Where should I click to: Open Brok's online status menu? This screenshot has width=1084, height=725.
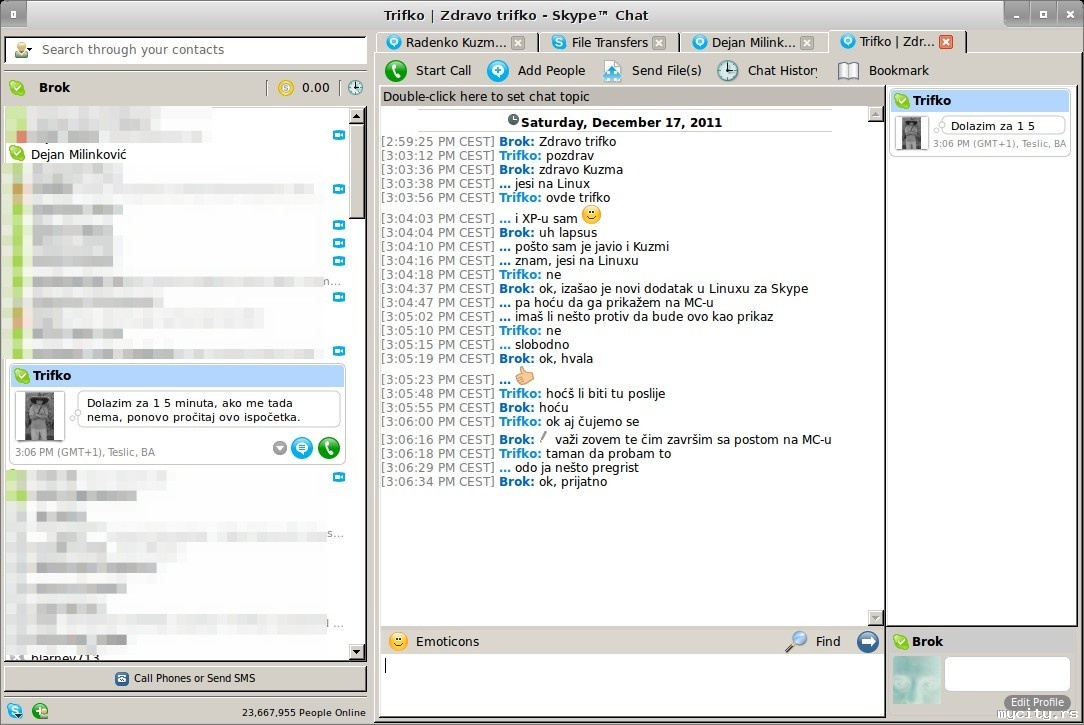click(17, 88)
